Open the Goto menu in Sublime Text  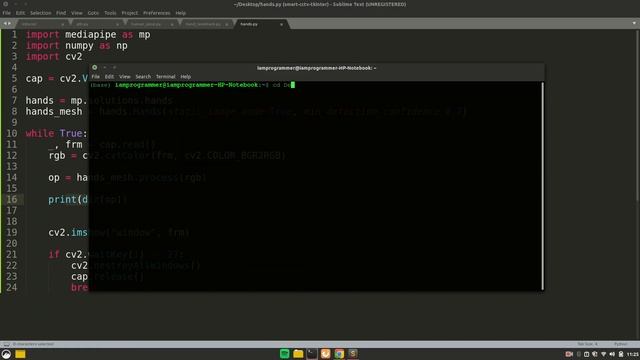[93, 13]
